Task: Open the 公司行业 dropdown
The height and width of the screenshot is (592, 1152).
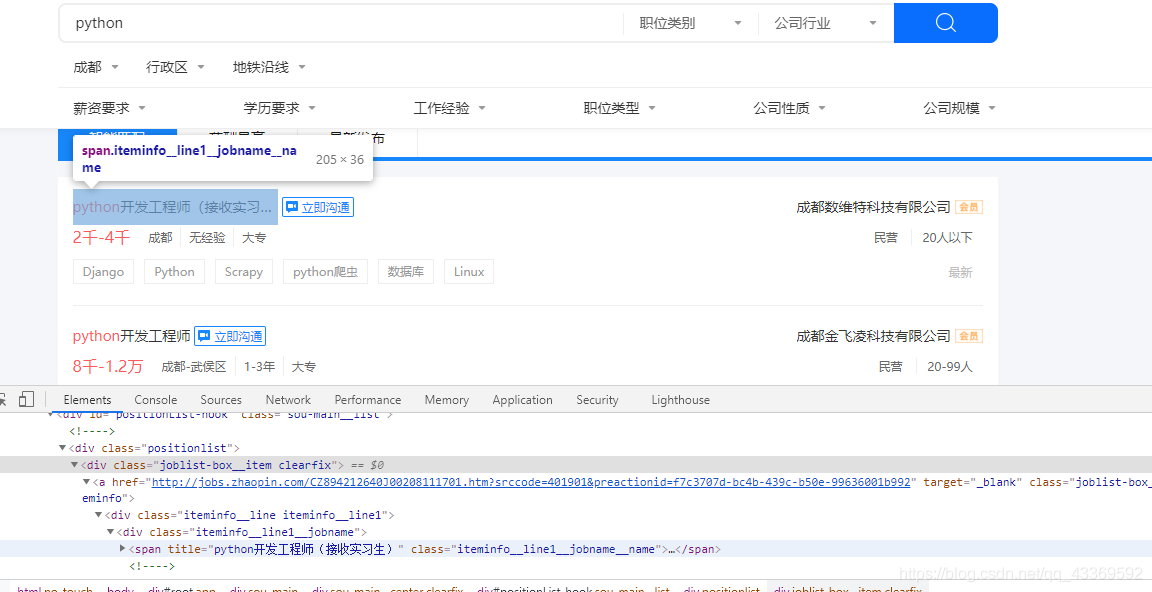Action: 825,20
